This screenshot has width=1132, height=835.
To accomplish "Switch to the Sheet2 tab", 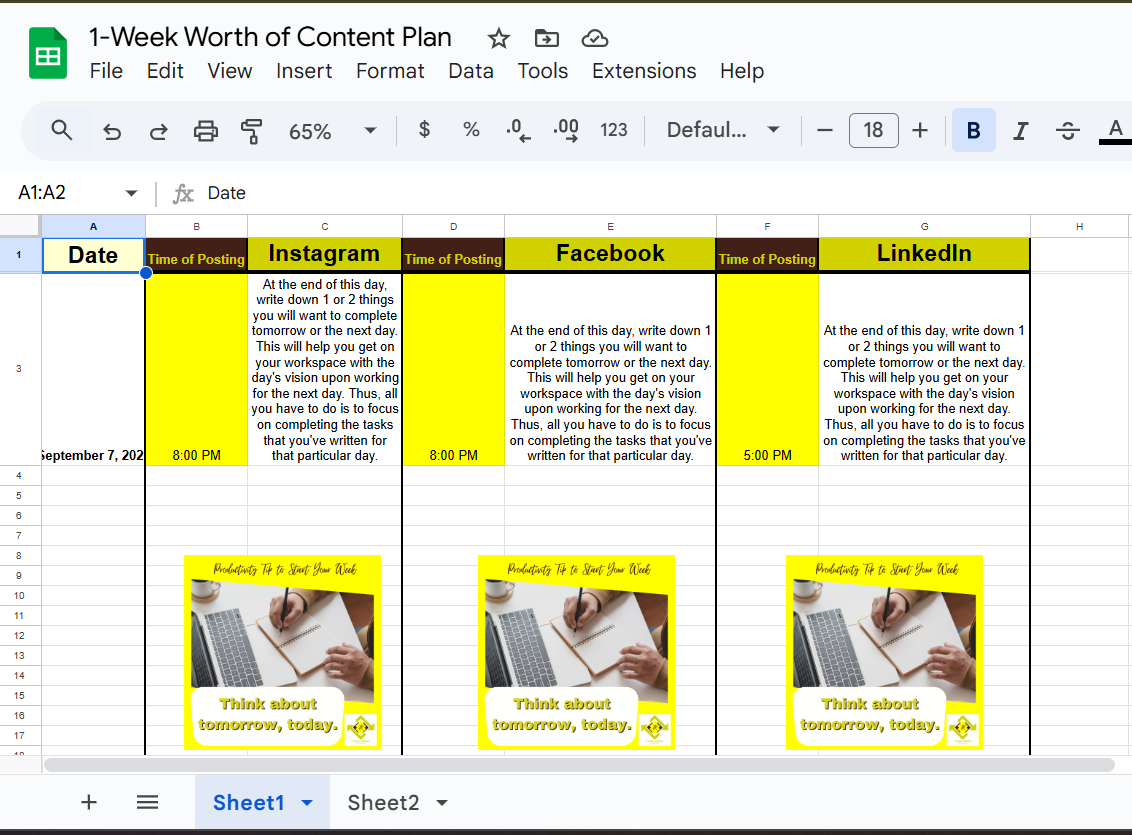I will point(382,803).
